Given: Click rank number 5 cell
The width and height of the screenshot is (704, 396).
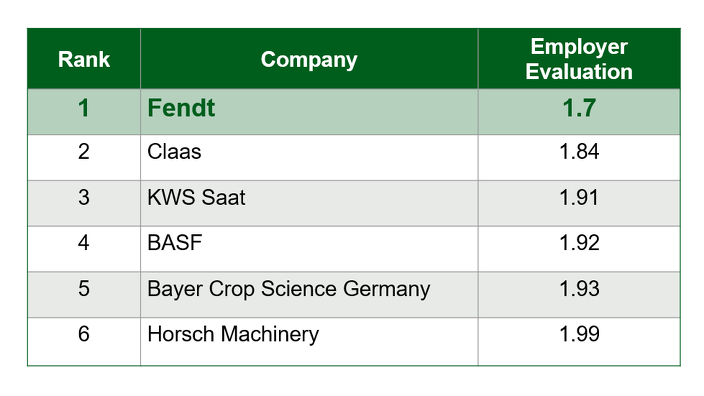Looking at the screenshot, I should pyautogui.click(x=84, y=295).
